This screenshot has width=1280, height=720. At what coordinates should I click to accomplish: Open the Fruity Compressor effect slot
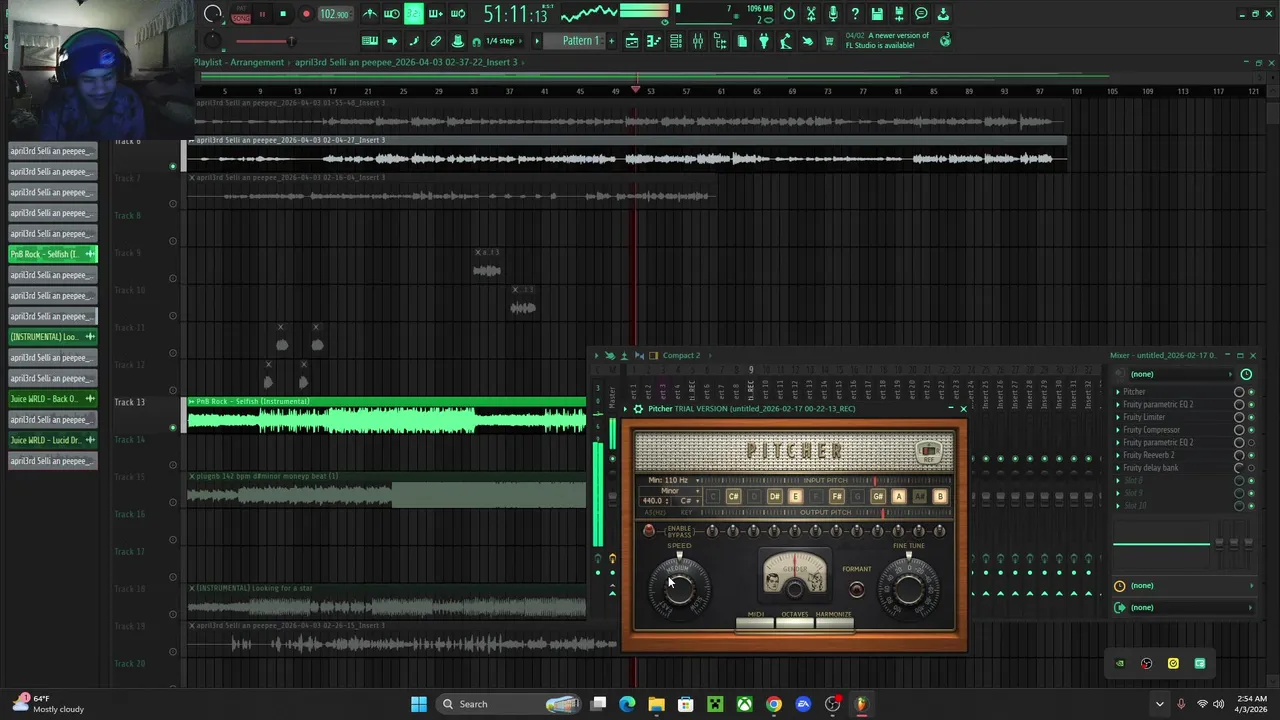coord(1151,430)
